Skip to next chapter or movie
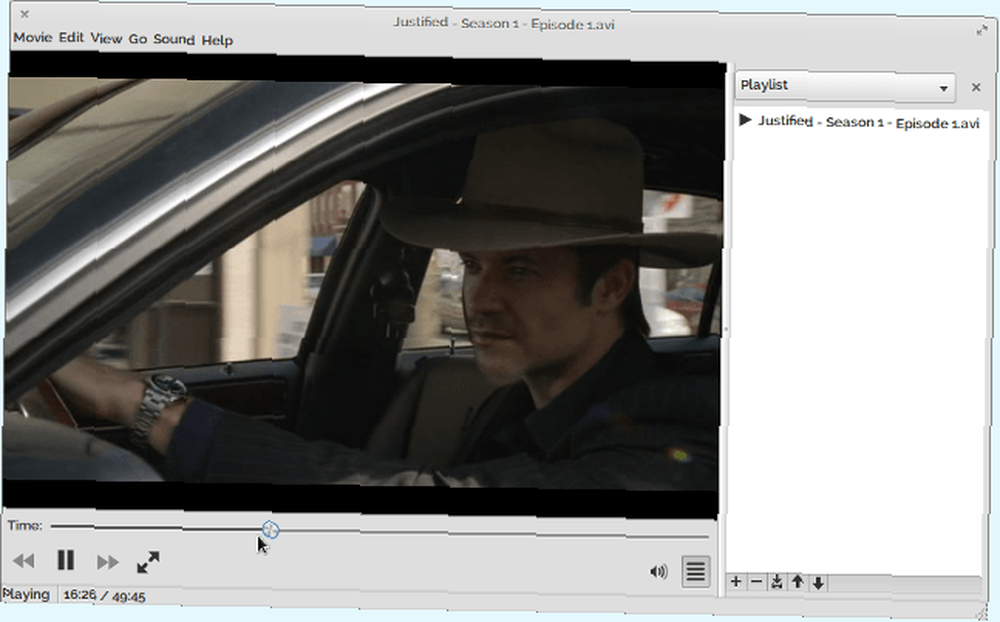Image resolution: width=1000 pixels, height=622 pixels. point(108,562)
